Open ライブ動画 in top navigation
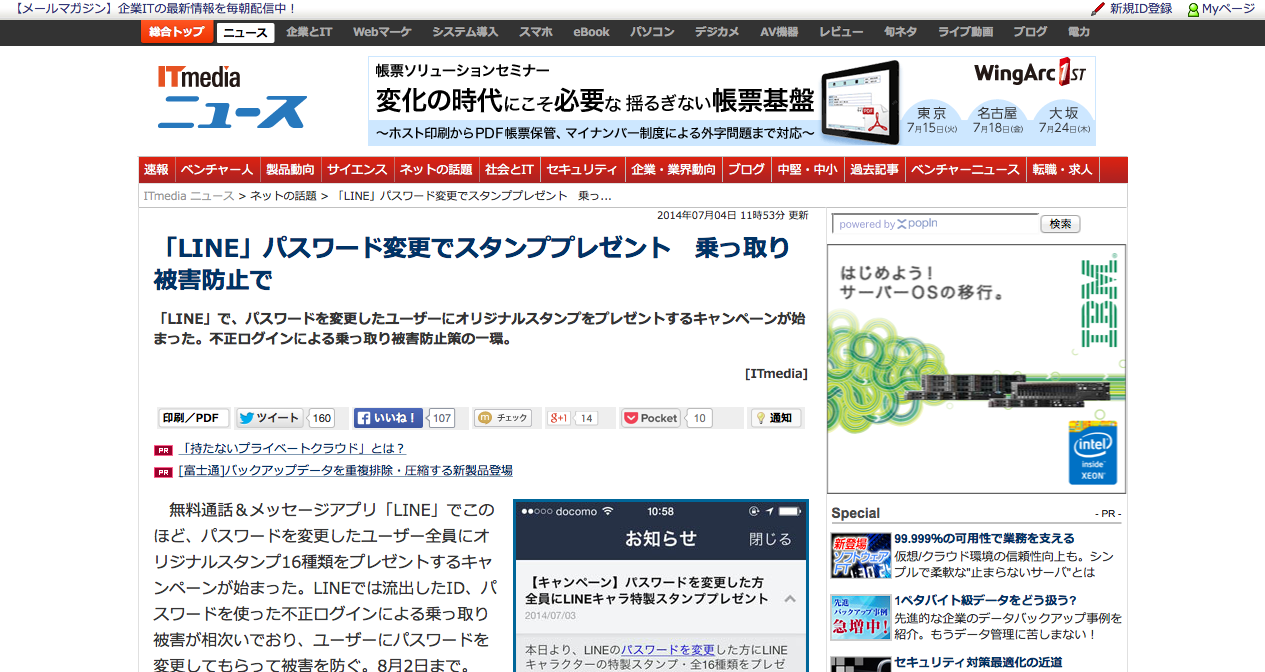 966,32
